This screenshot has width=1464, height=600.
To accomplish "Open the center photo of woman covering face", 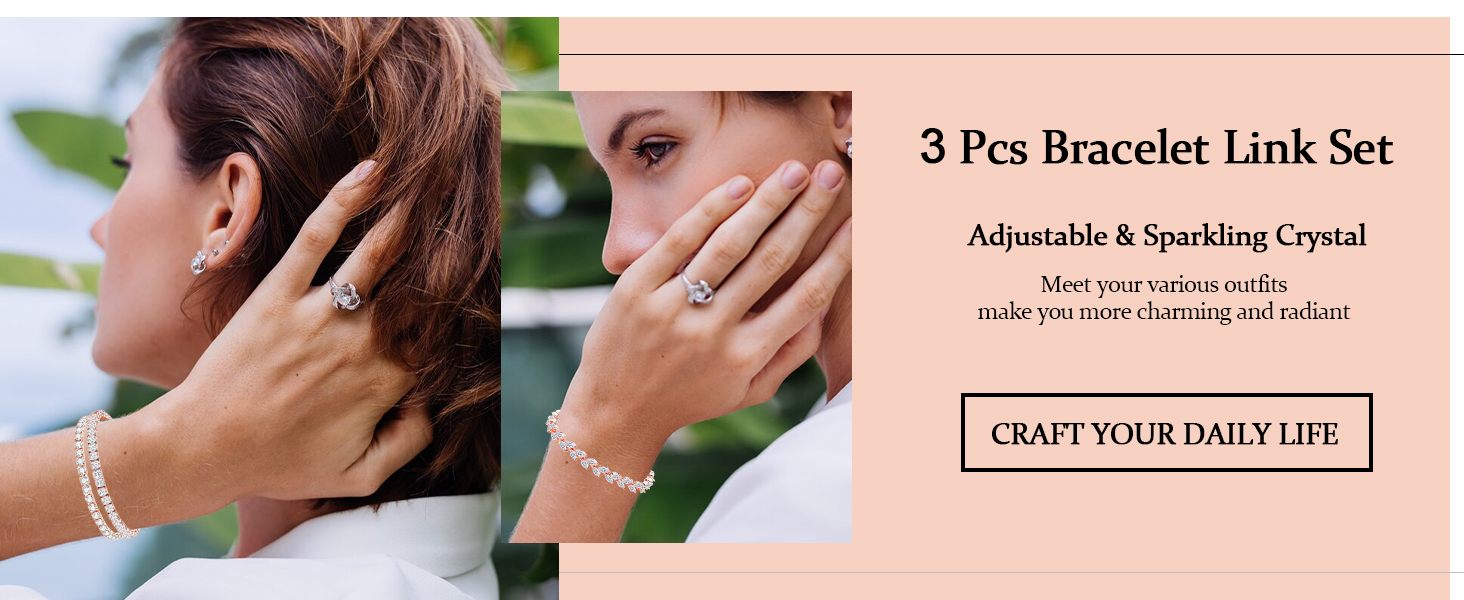I will (x=676, y=317).
